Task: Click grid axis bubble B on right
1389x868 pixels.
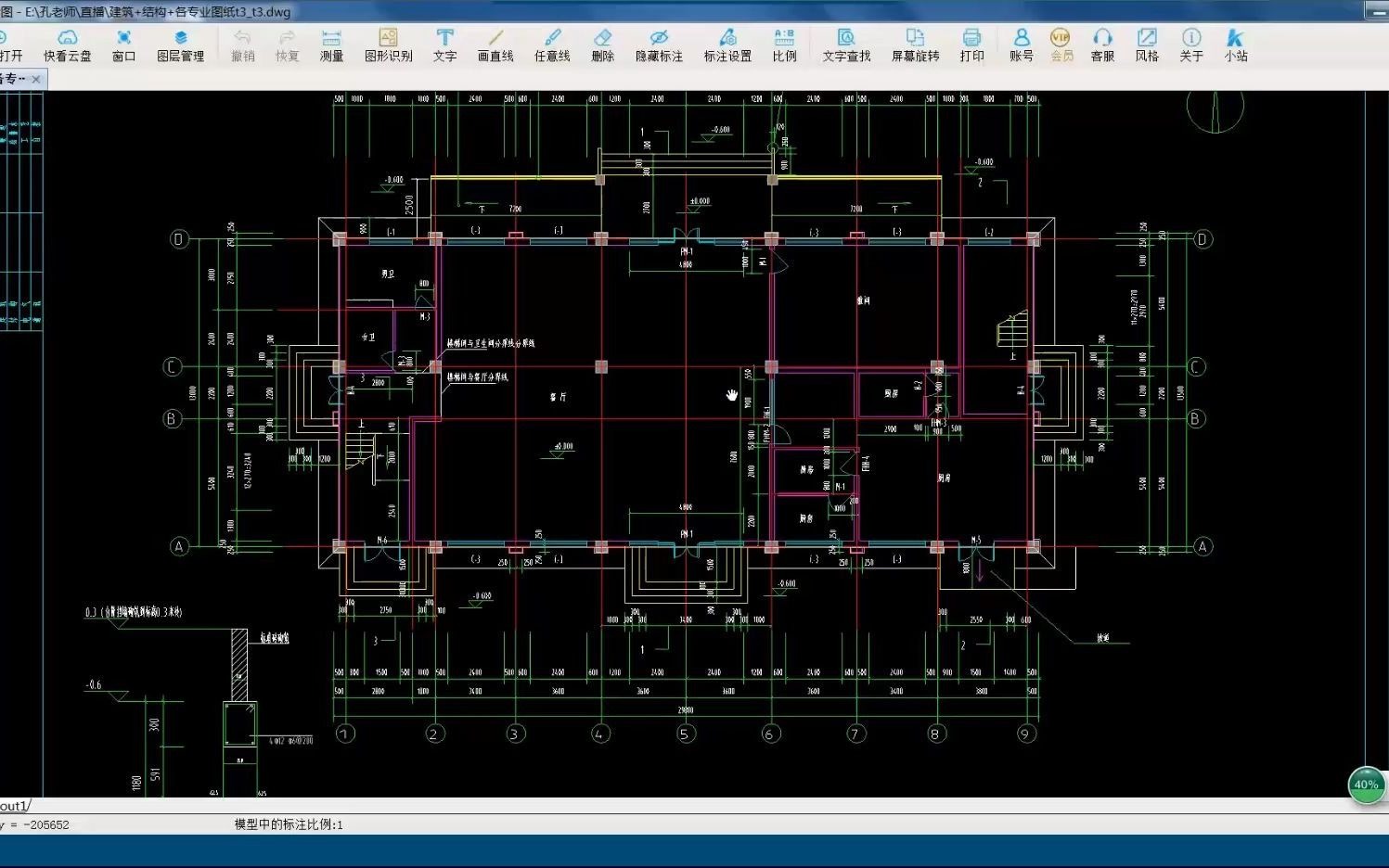Action: (x=1195, y=418)
